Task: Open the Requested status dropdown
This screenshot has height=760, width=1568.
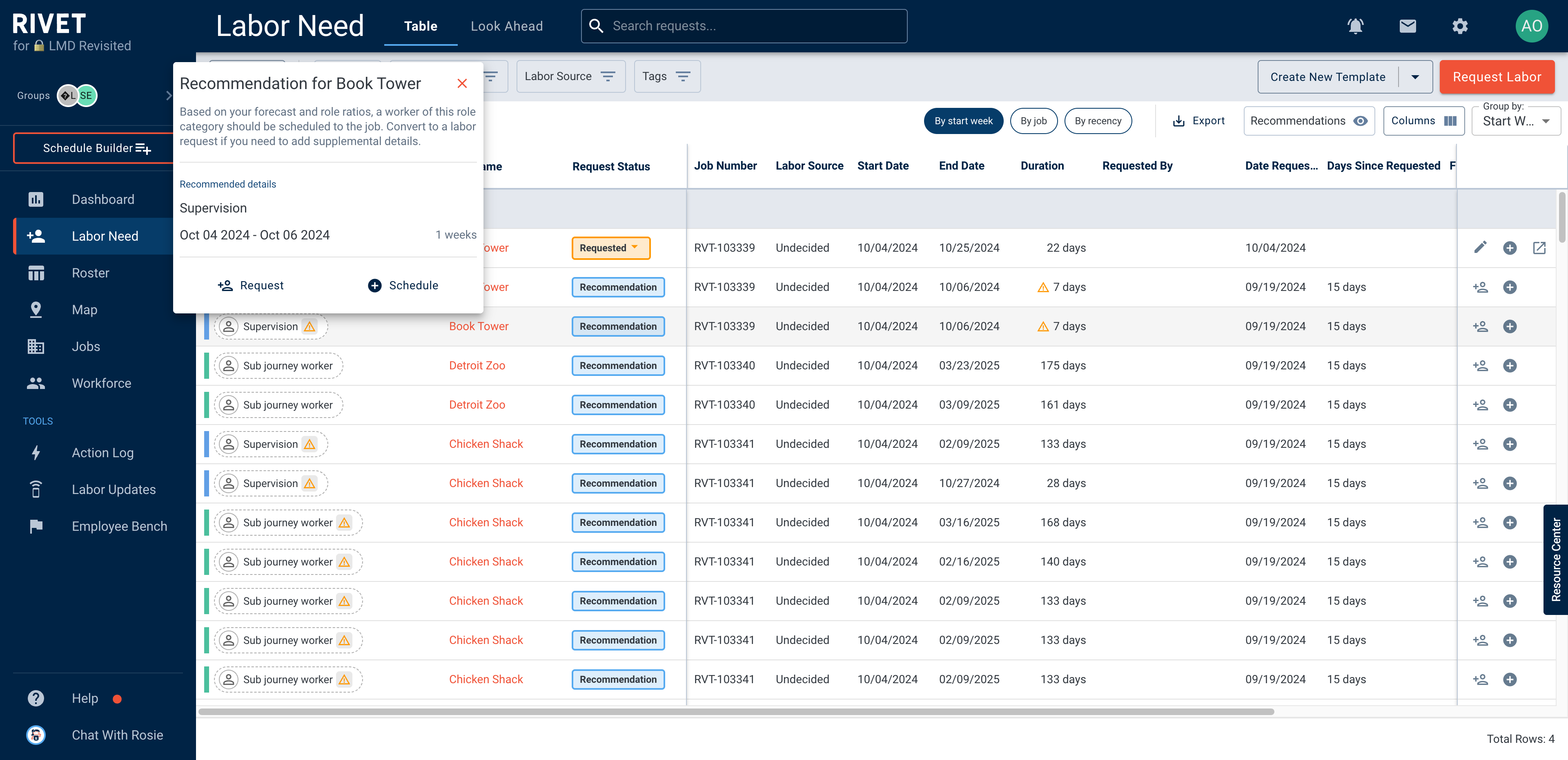Action: point(610,248)
